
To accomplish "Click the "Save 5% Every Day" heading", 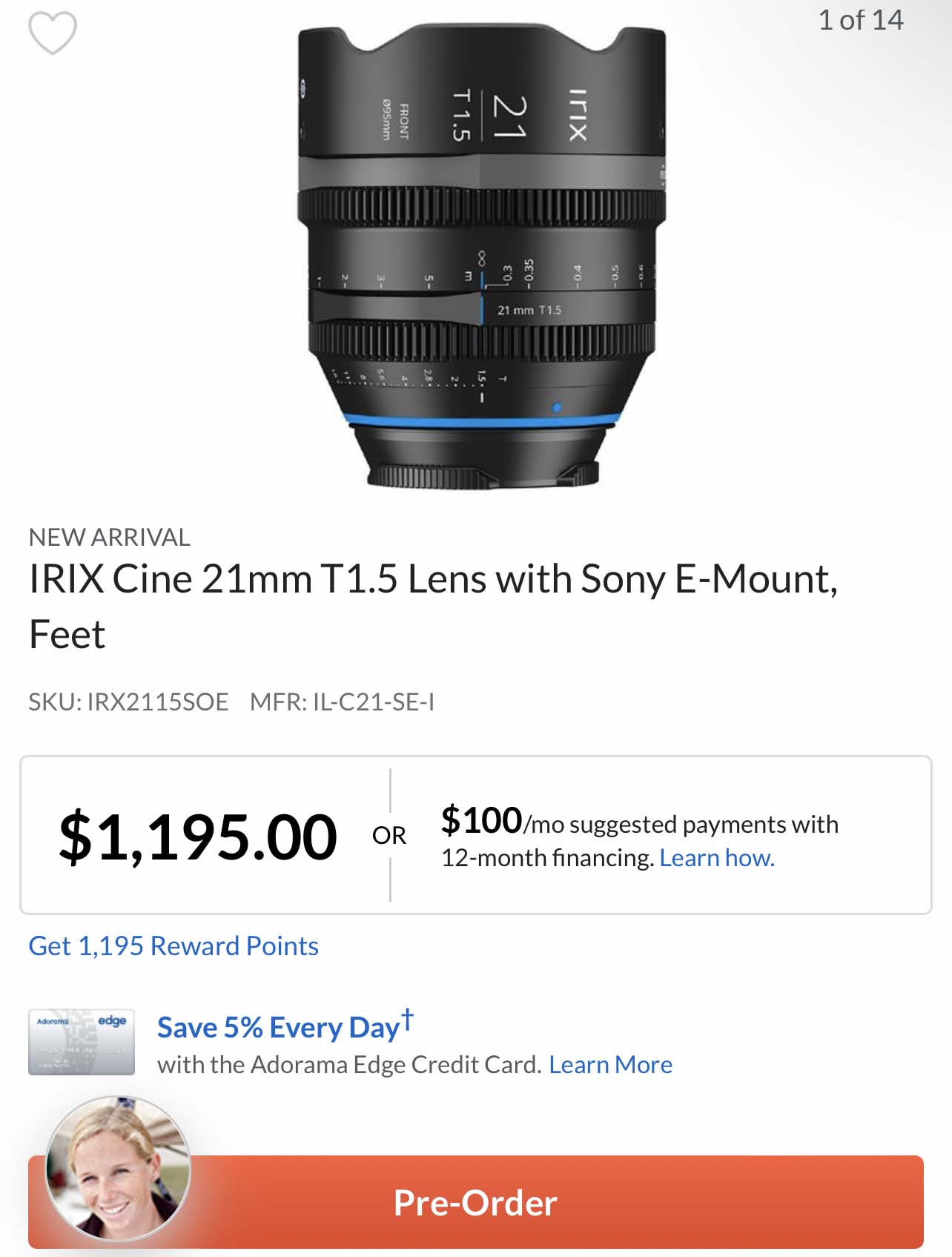I will (x=278, y=1028).
